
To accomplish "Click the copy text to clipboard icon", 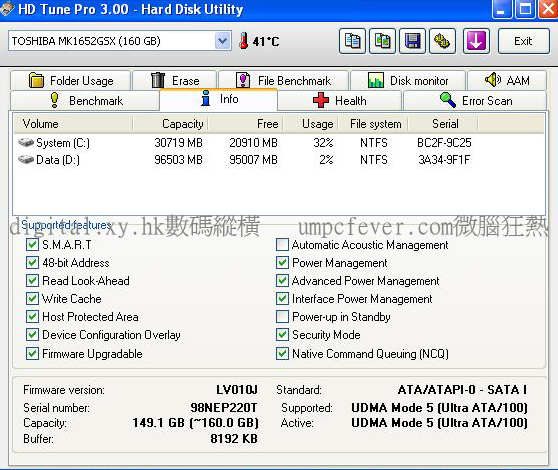I will (x=352, y=41).
